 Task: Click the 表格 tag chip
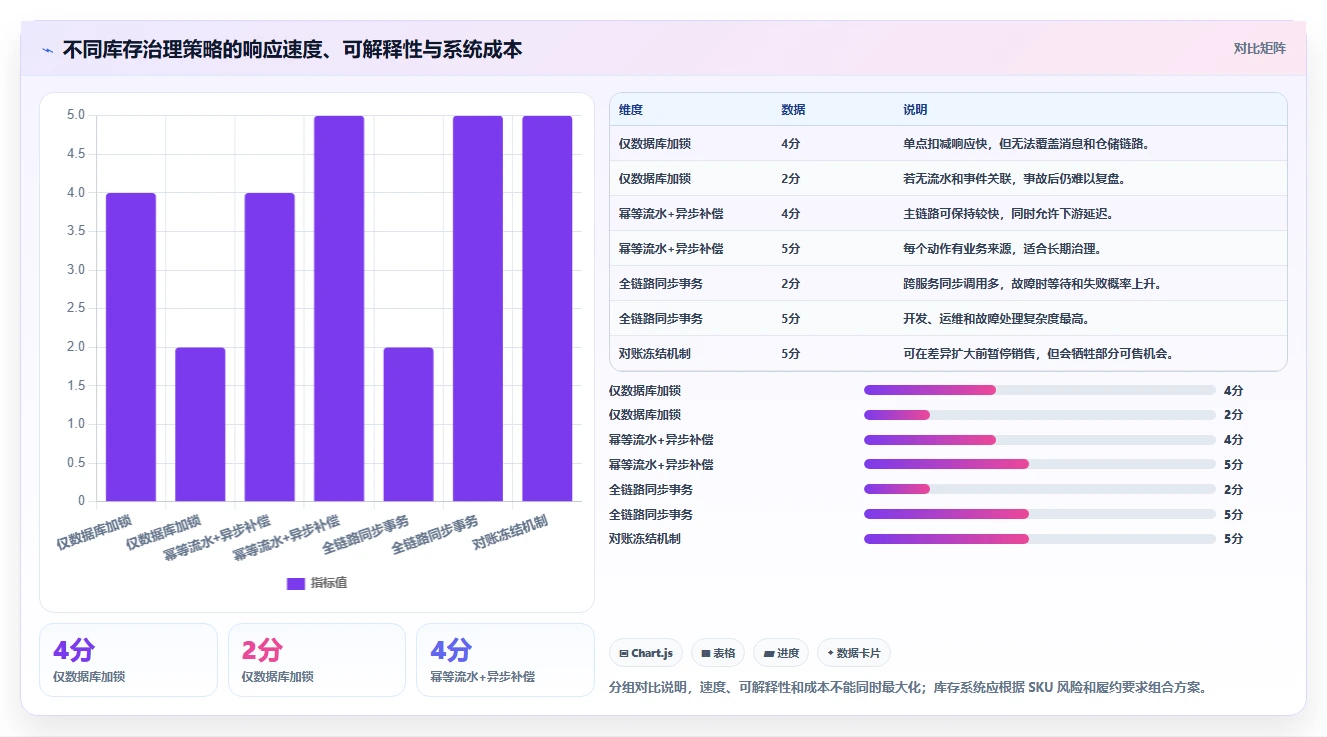click(718, 653)
